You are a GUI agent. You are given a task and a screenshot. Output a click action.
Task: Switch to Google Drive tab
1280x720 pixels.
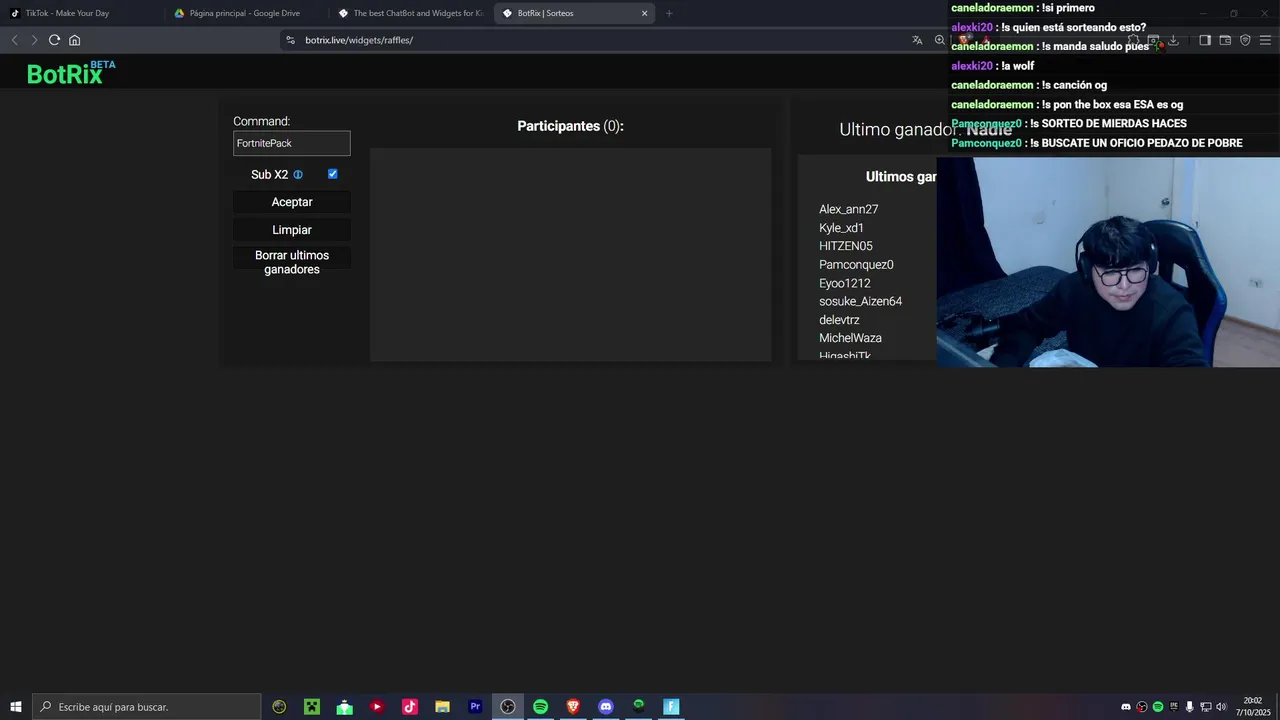(247, 13)
